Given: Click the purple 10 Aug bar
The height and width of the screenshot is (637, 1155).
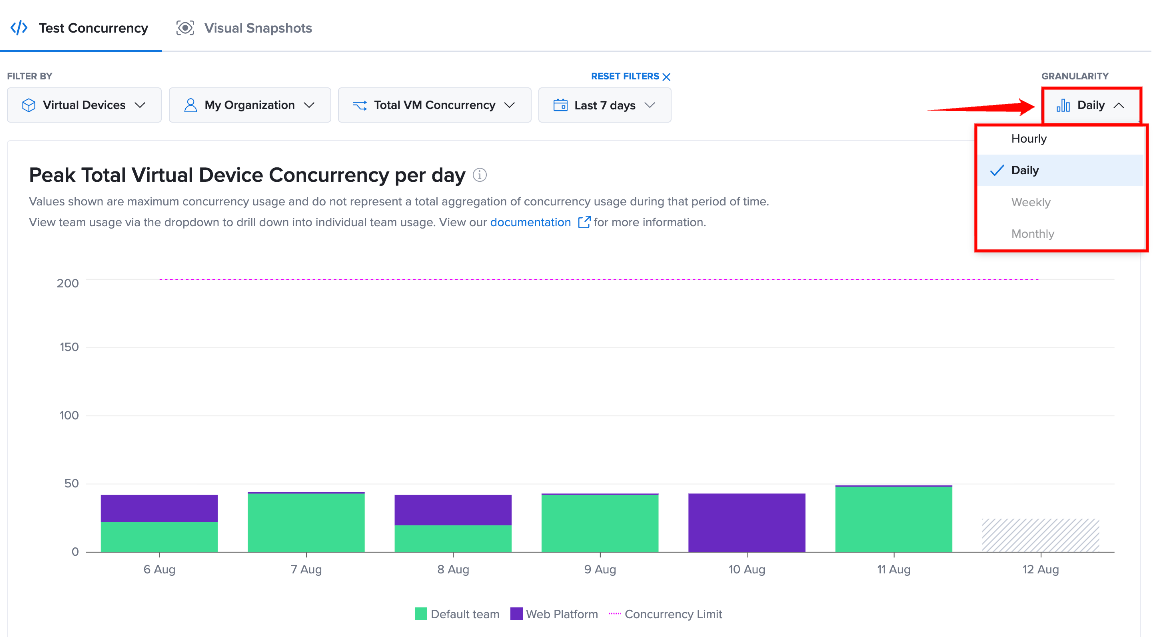Looking at the screenshot, I should click(747, 523).
